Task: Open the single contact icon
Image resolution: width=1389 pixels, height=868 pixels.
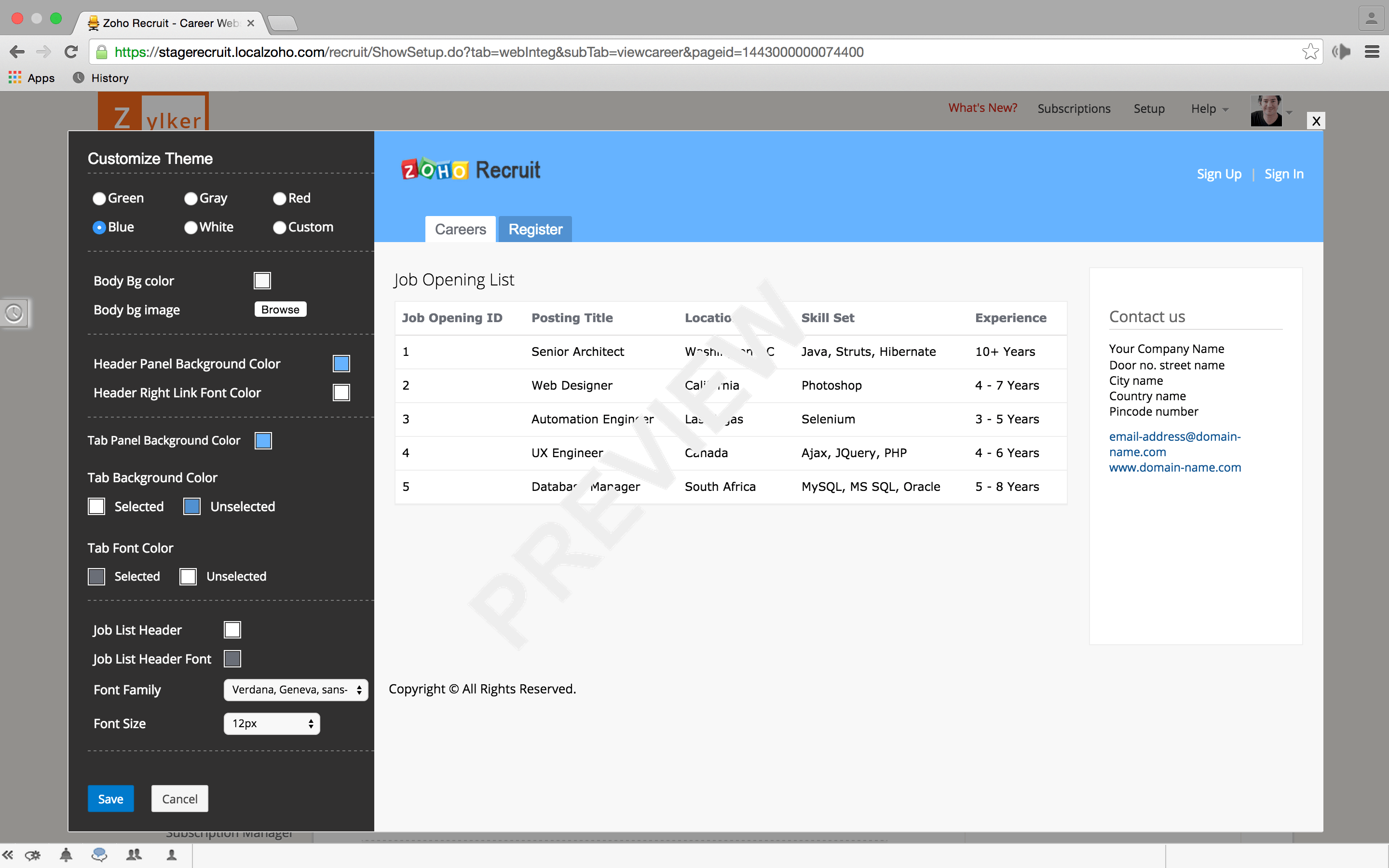Action: point(172,855)
